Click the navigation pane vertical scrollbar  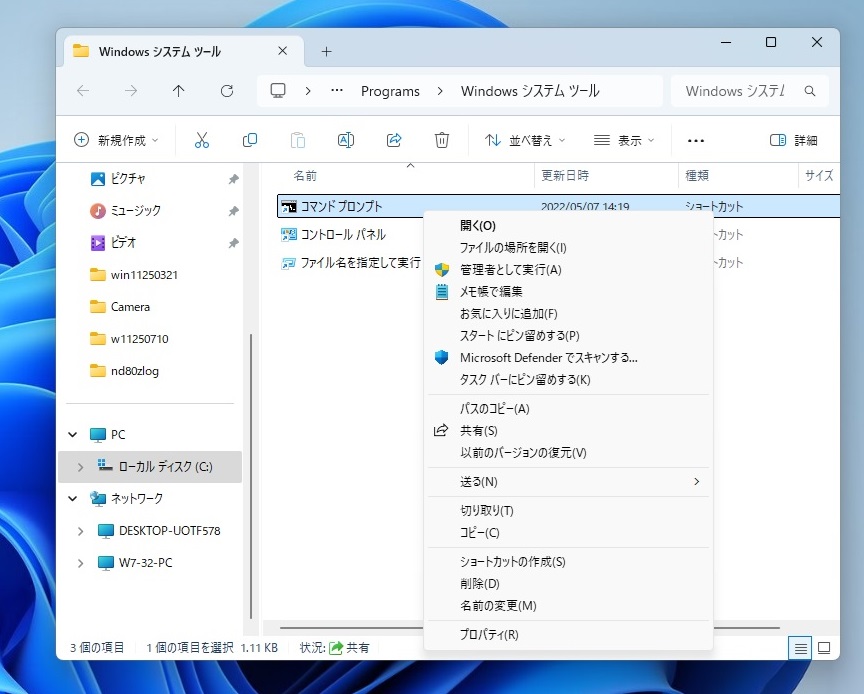pos(251,476)
